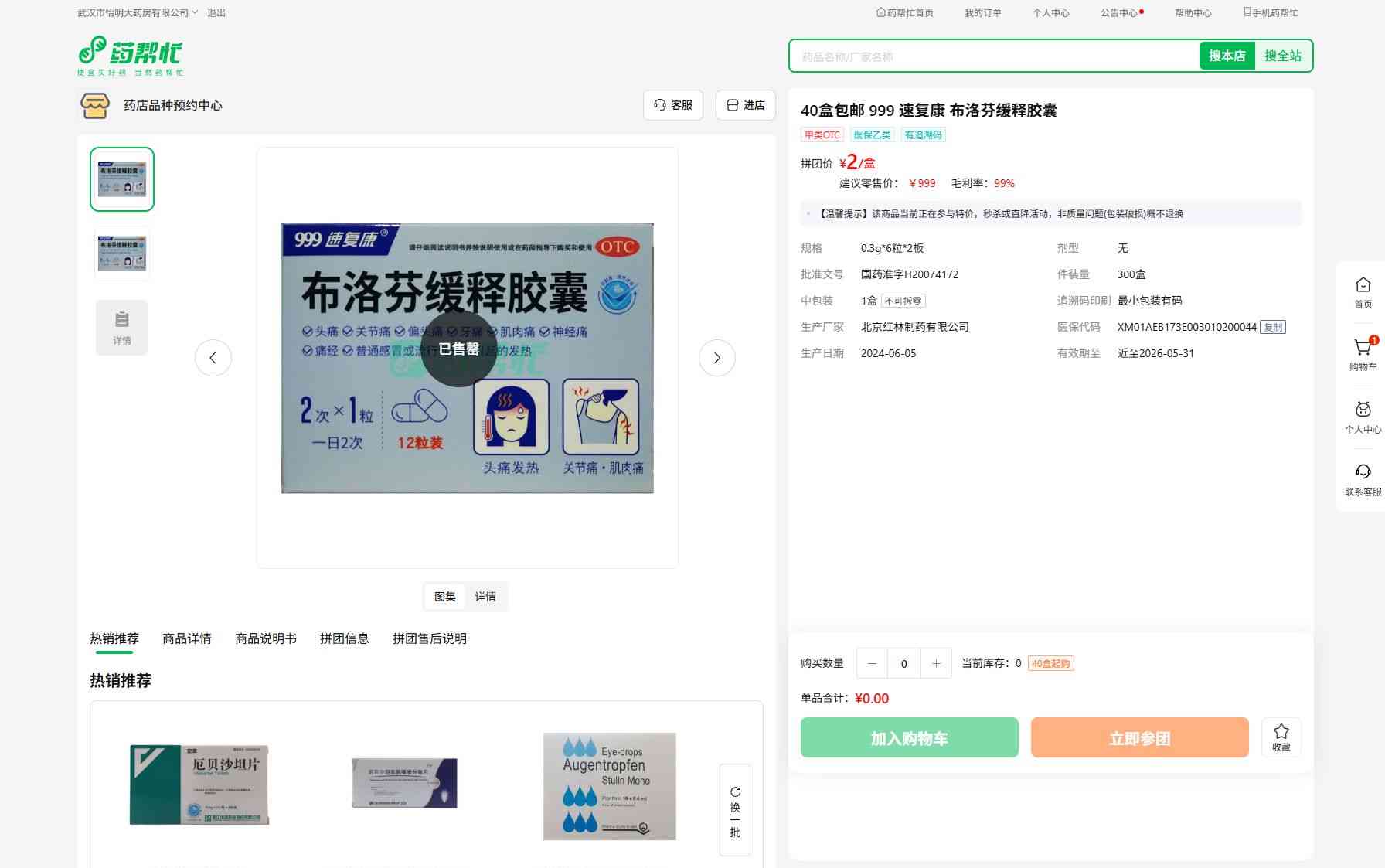This screenshot has height=868, width=1385.
Task: Switch to 商品详情 tab
Action: coord(186,638)
